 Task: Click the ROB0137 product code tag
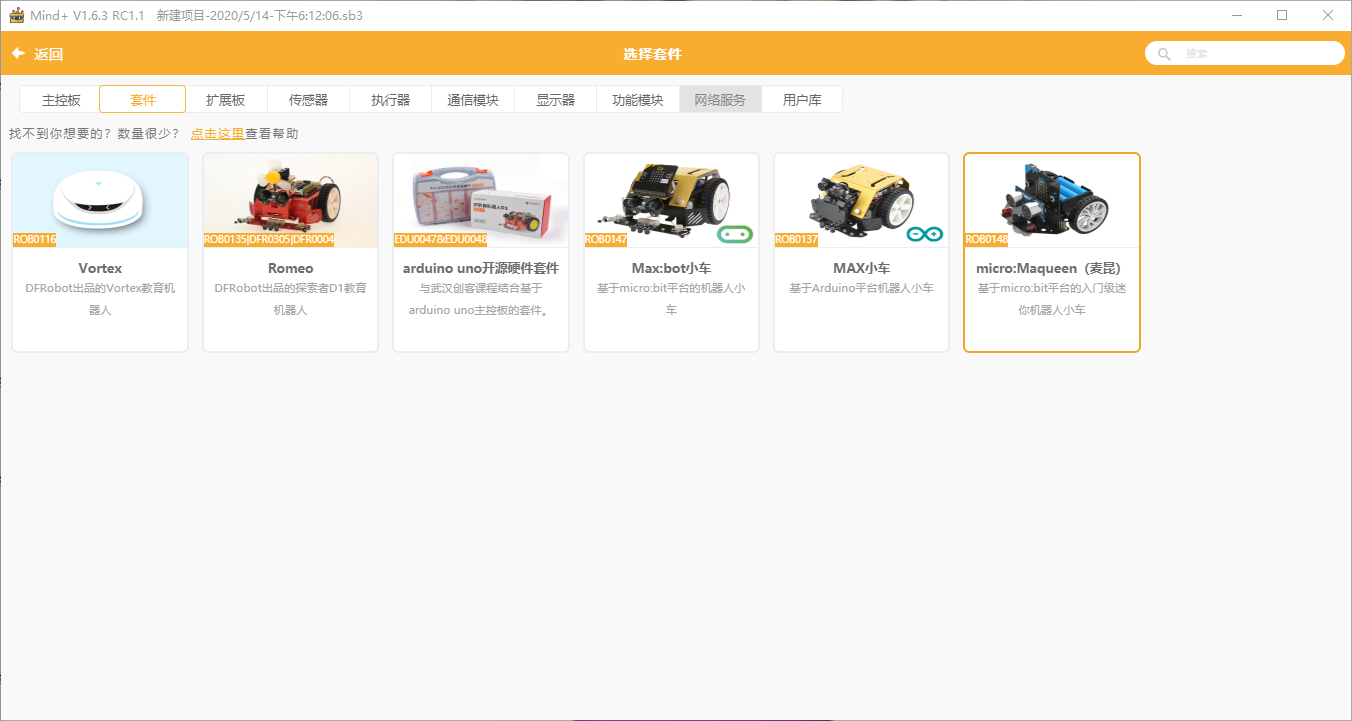[x=797, y=240]
